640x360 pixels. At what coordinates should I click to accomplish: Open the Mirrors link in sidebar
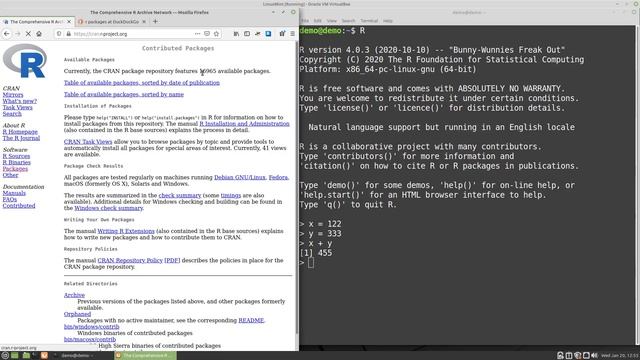pyautogui.click(x=13, y=95)
